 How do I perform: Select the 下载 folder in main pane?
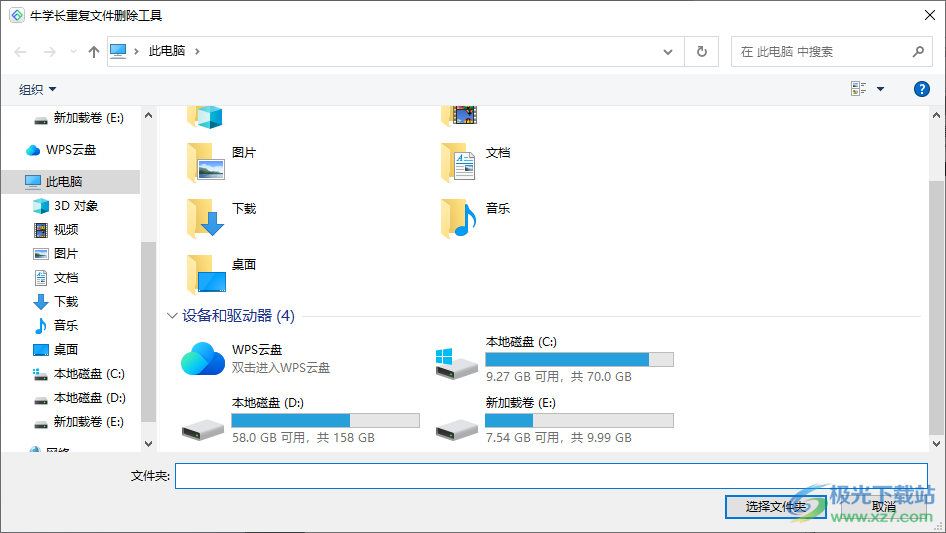(x=206, y=216)
